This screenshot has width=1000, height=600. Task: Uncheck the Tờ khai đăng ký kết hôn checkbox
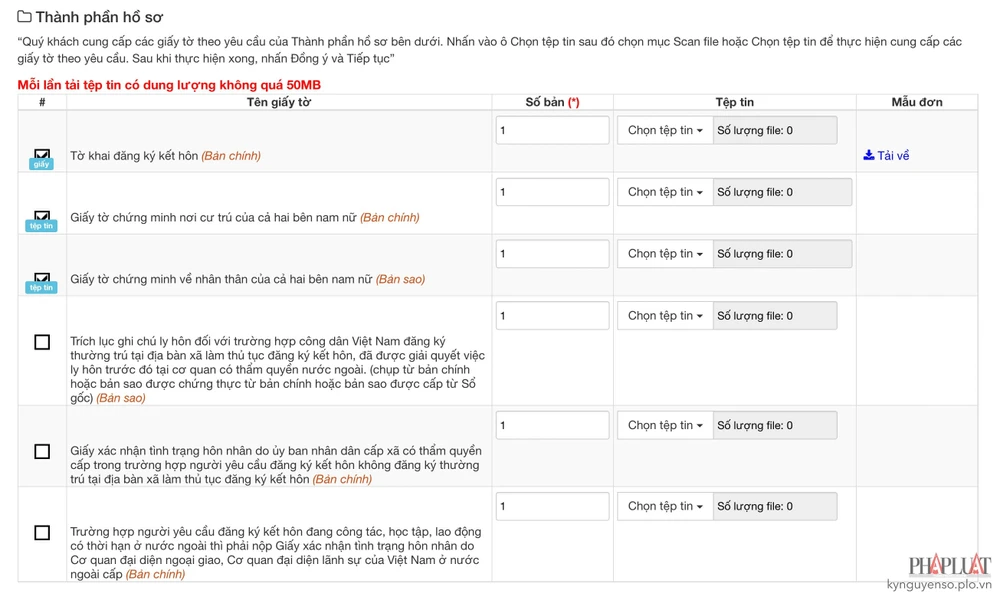(42, 155)
